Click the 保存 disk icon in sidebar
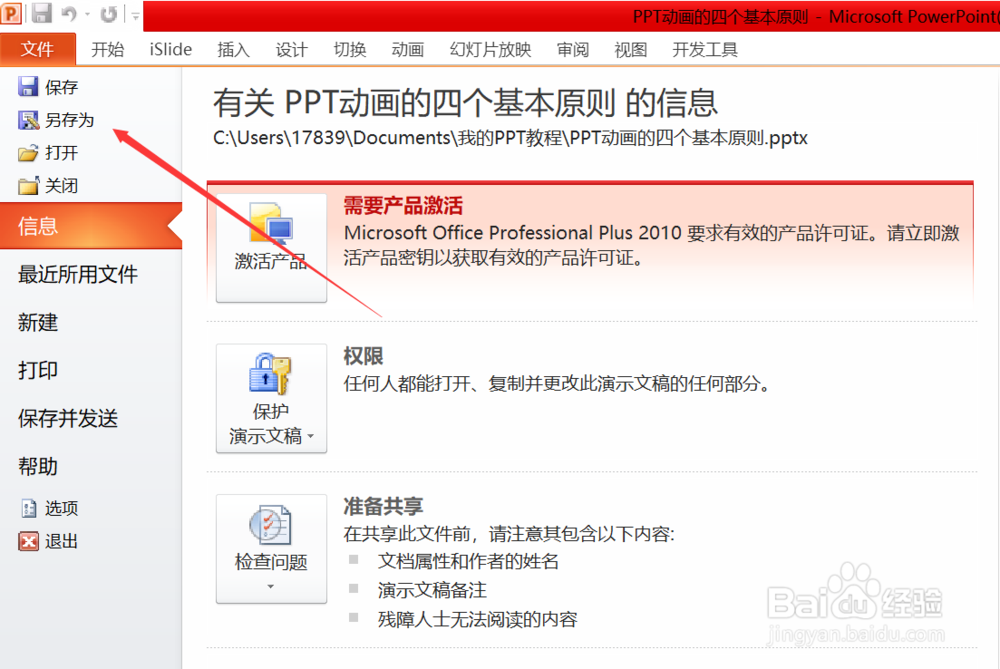Viewport: 1000px width, 669px height. (28, 86)
